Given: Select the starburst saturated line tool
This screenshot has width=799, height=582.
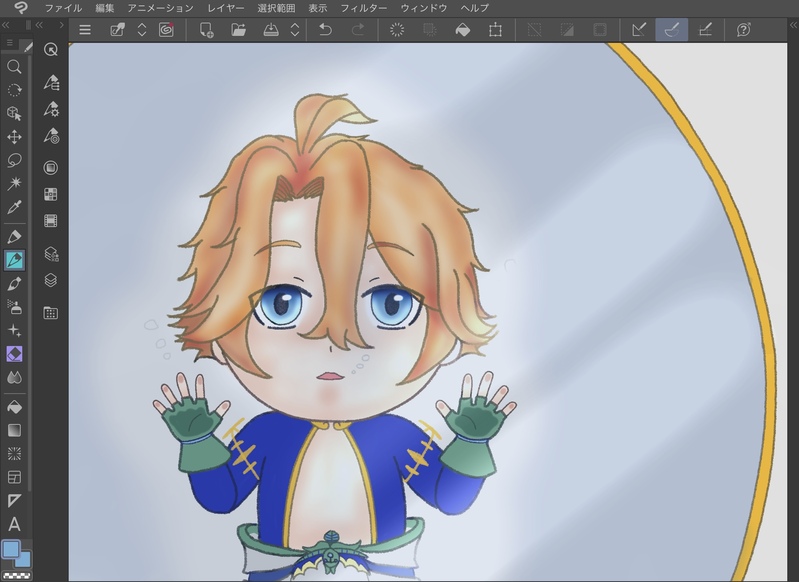Looking at the screenshot, I should click(x=14, y=454).
